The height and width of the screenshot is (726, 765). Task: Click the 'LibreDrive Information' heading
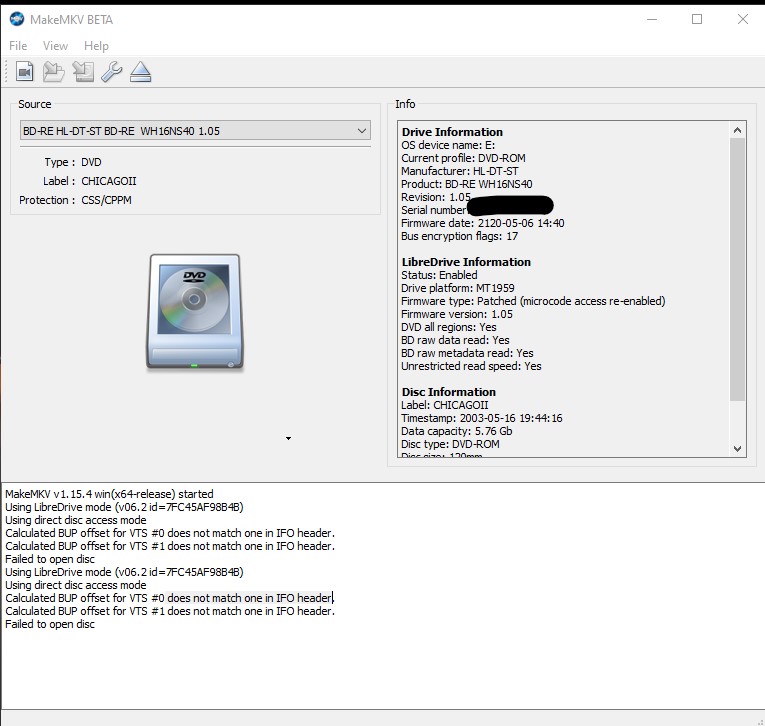click(466, 262)
